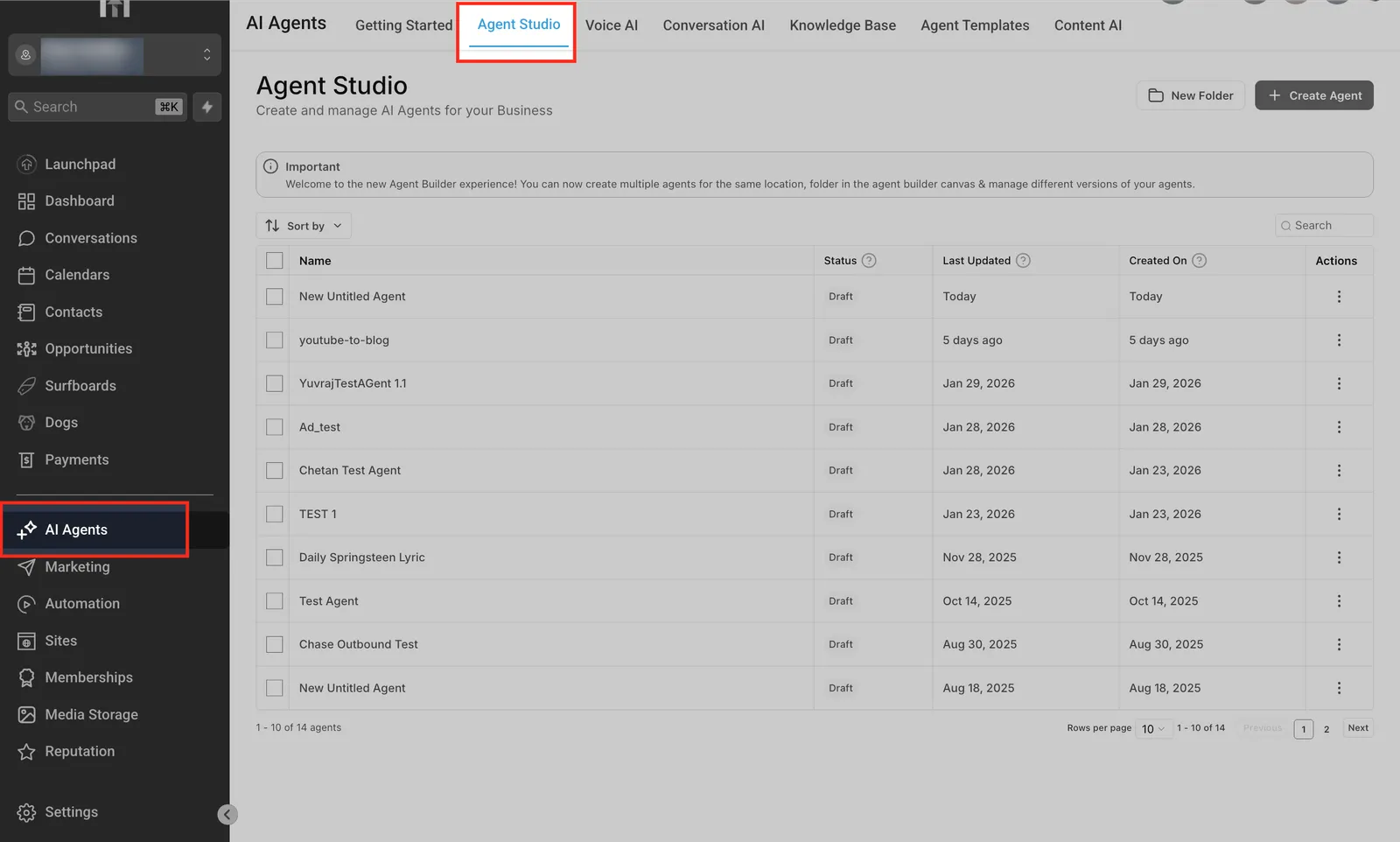Open actions menu for Chase Outbound Test

click(1339, 644)
